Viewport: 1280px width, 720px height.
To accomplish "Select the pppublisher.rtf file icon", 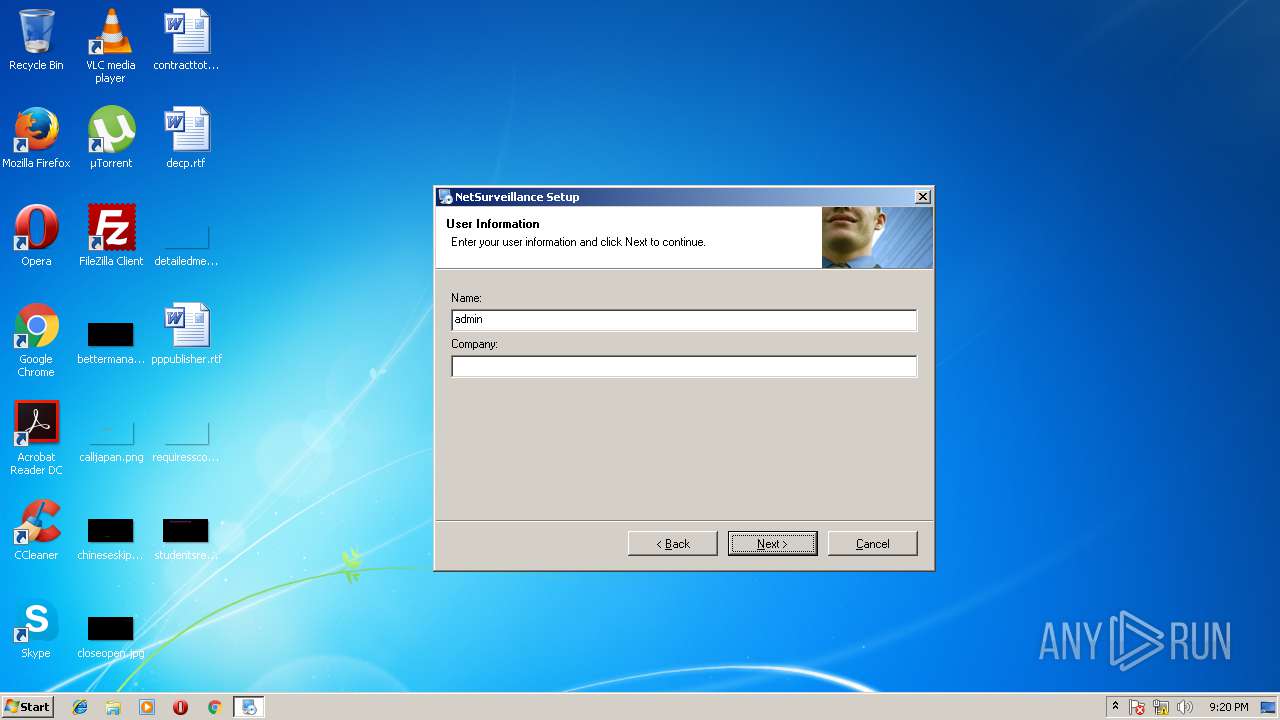I will (x=186, y=334).
